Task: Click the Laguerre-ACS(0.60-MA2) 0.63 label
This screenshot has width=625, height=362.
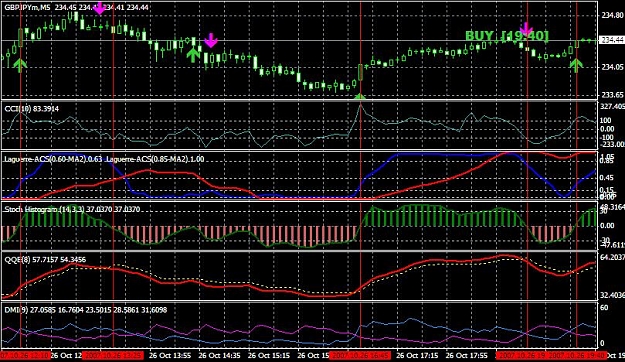Action: [53, 159]
